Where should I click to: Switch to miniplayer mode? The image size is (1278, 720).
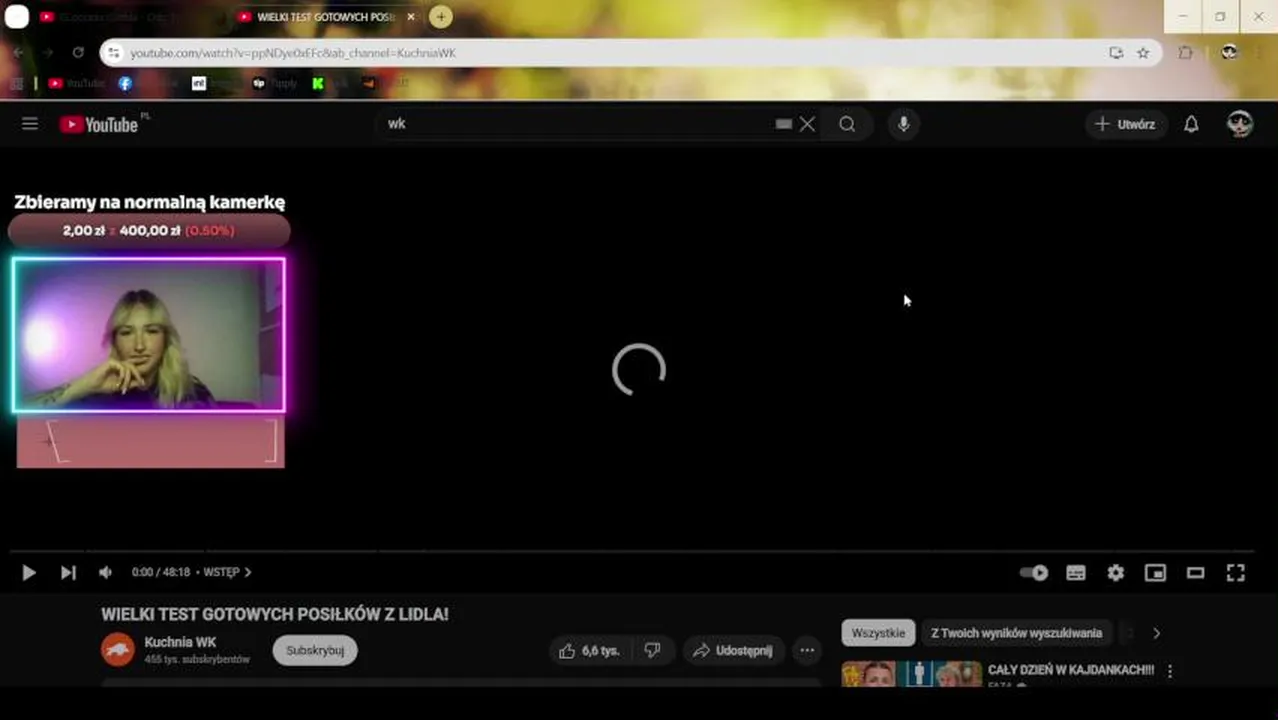click(1155, 573)
